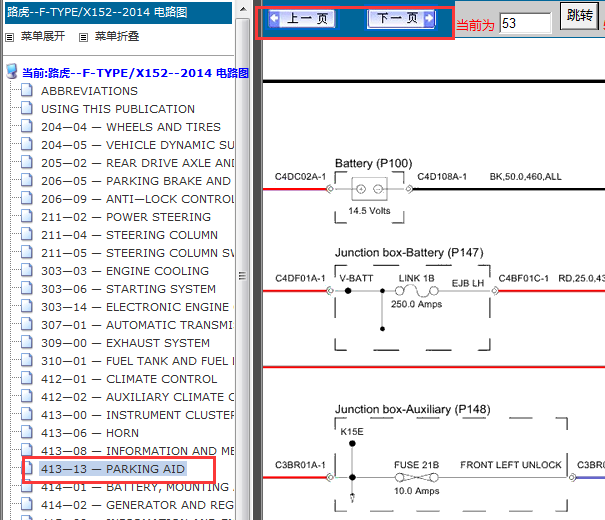Open ABBREVIATIONS document
Viewport: 605px width, 520px height.
(89, 91)
